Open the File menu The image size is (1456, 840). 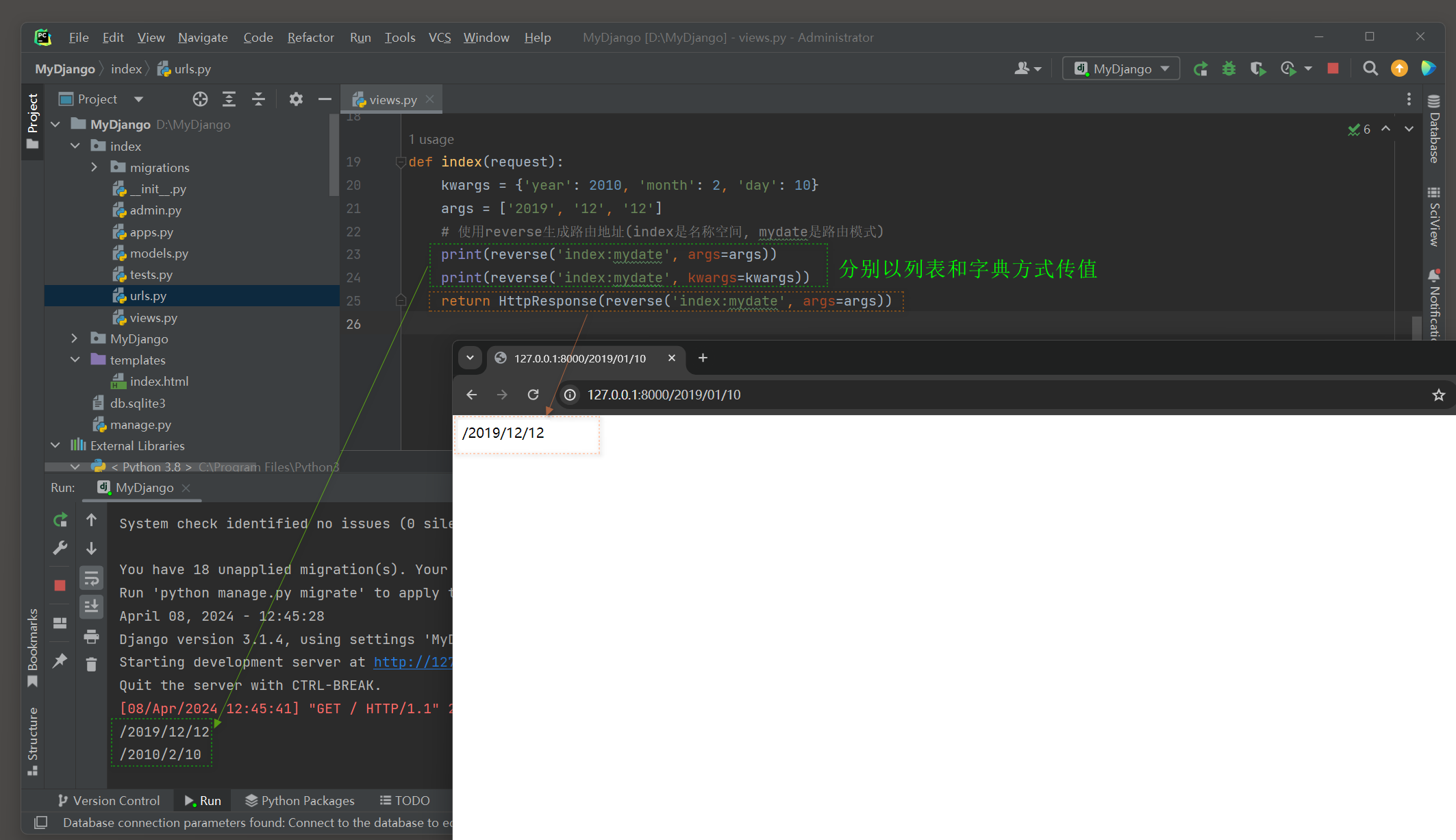click(x=79, y=38)
